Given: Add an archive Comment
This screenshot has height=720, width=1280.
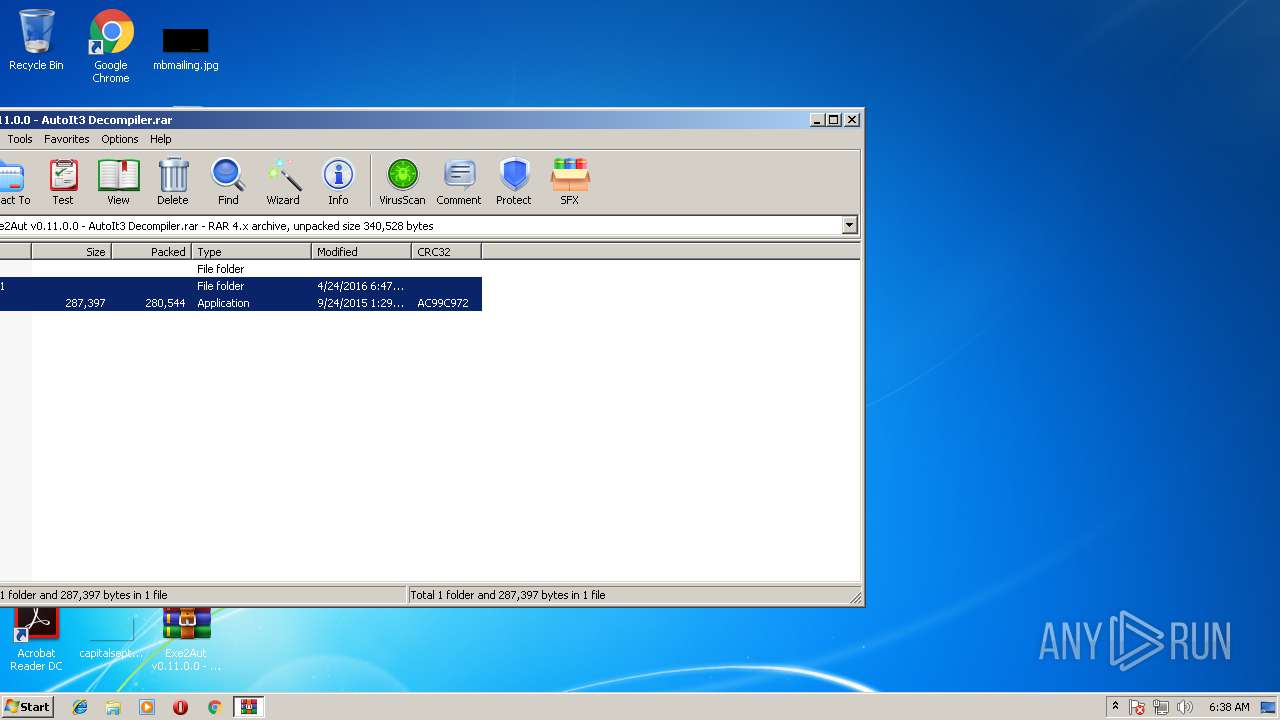Looking at the screenshot, I should 459,181.
